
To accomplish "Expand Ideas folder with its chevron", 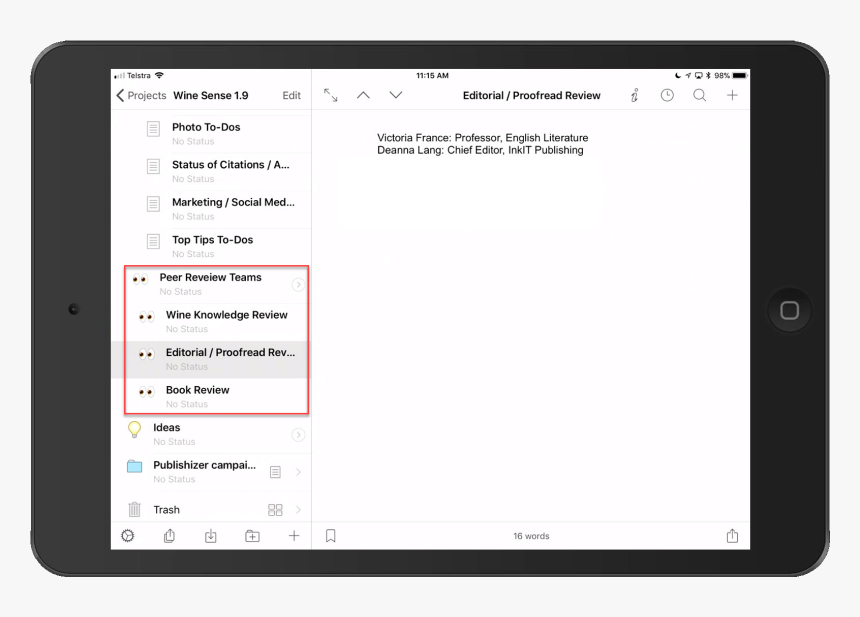I will (298, 435).
